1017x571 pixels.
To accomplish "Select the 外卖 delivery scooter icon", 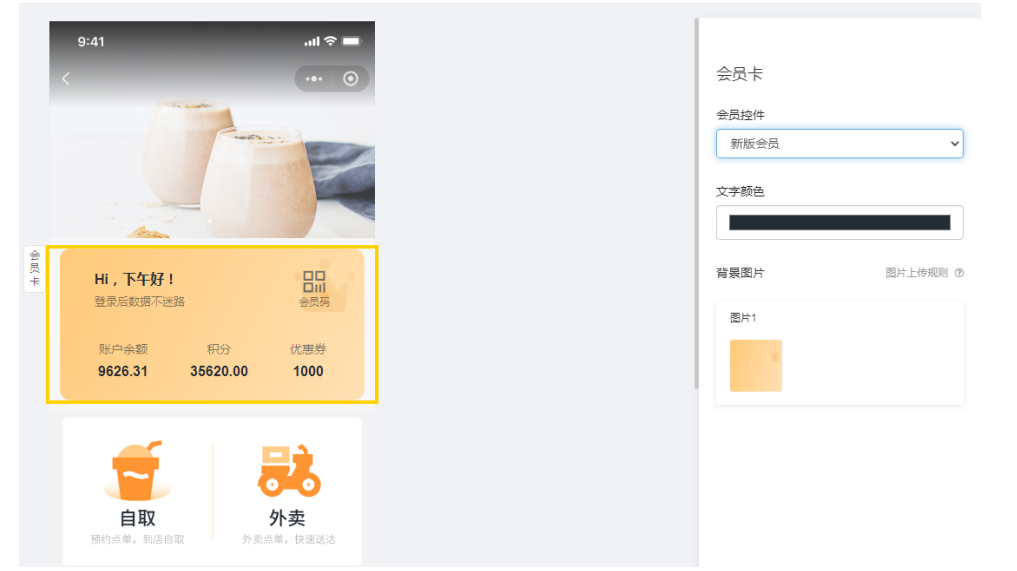I will pyautogui.click(x=289, y=470).
